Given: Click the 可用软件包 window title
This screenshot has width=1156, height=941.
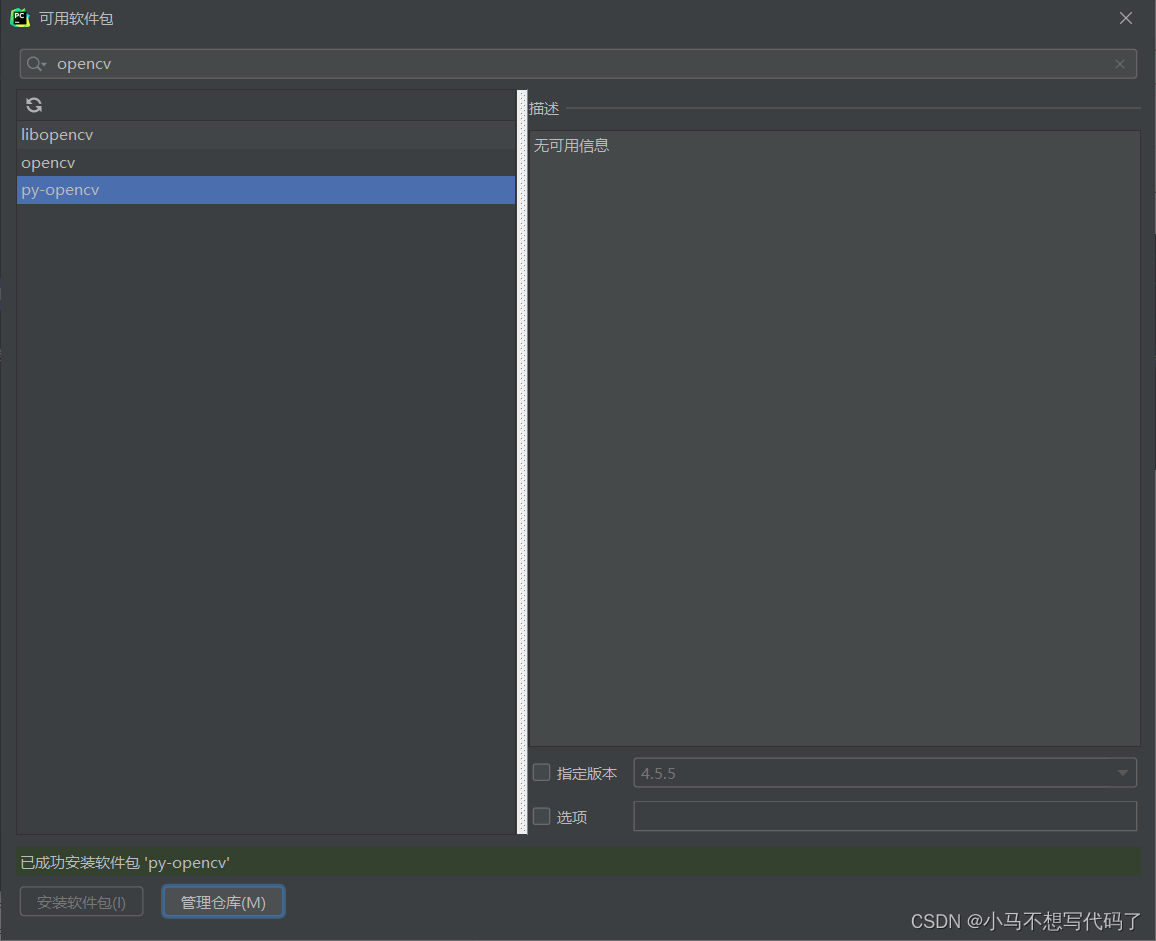Looking at the screenshot, I should tap(76, 18).
